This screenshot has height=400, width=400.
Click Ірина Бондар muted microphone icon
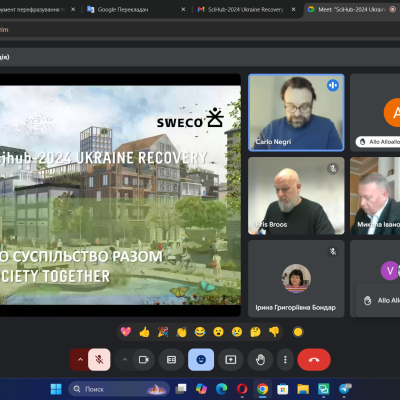point(333,251)
